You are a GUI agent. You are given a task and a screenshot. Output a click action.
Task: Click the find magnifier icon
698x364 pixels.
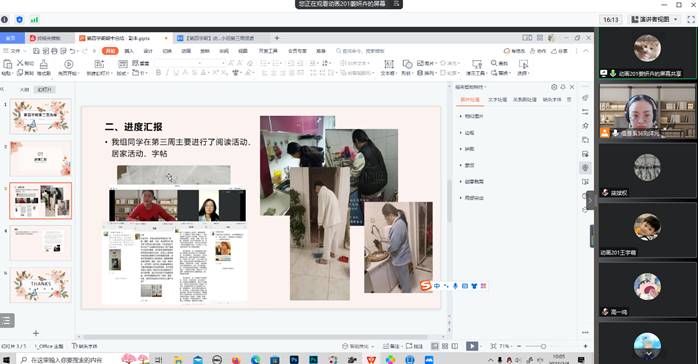(494, 63)
